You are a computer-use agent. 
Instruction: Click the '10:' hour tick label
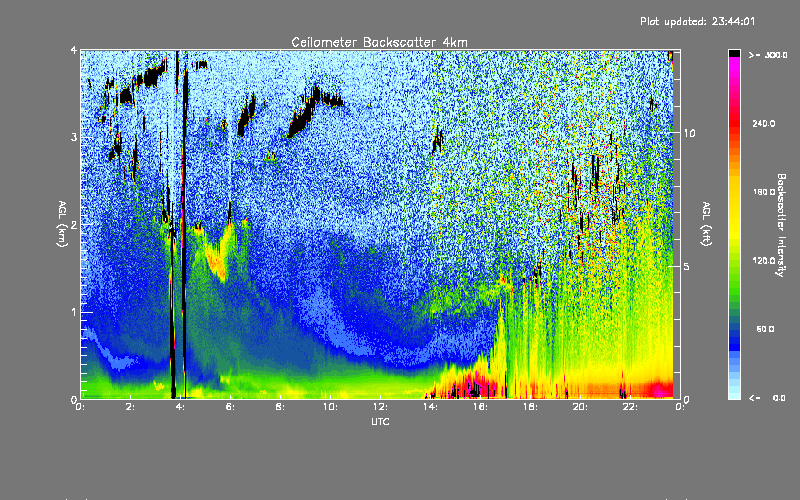330,407
